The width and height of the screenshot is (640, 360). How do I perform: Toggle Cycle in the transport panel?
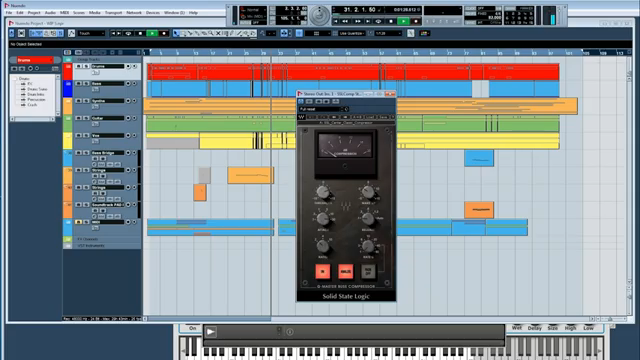(x=378, y=21)
